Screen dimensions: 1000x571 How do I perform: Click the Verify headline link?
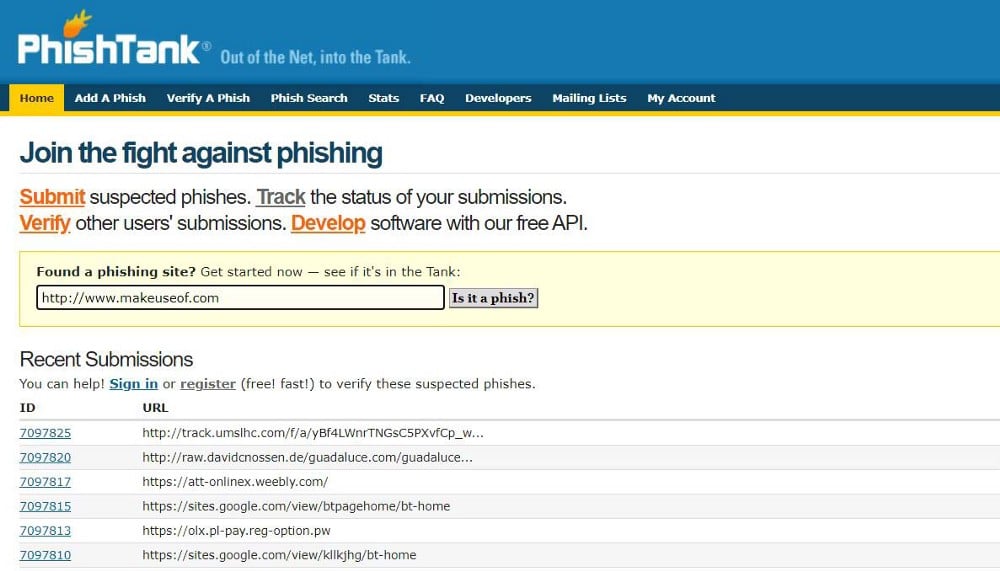(x=45, y=223)
